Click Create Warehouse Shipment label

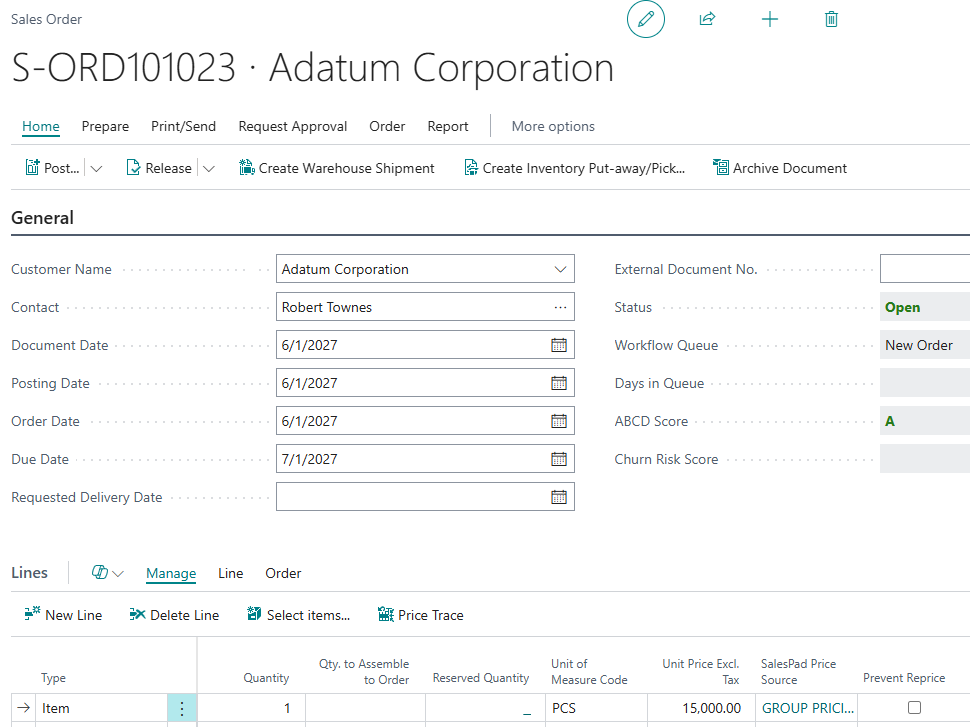[346, 168]
